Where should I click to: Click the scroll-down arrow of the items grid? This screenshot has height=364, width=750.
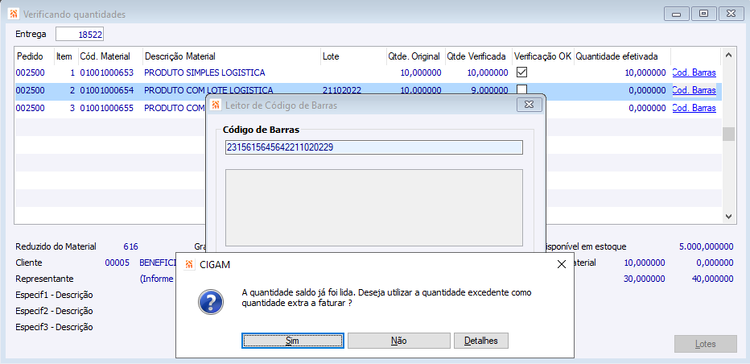(728, 217)
